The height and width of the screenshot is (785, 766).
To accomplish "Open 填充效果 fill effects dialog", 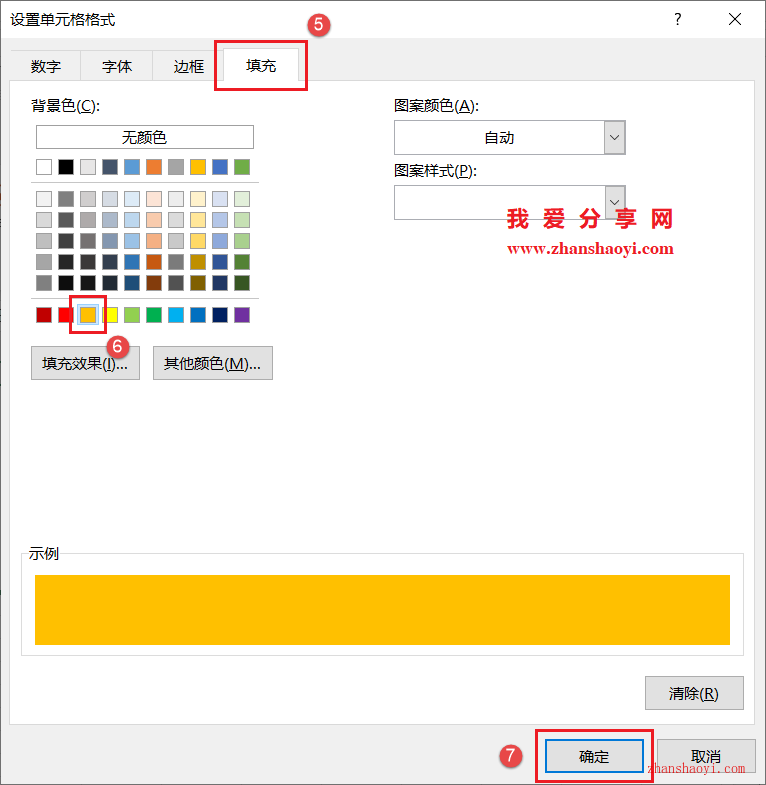I will 85,363.
